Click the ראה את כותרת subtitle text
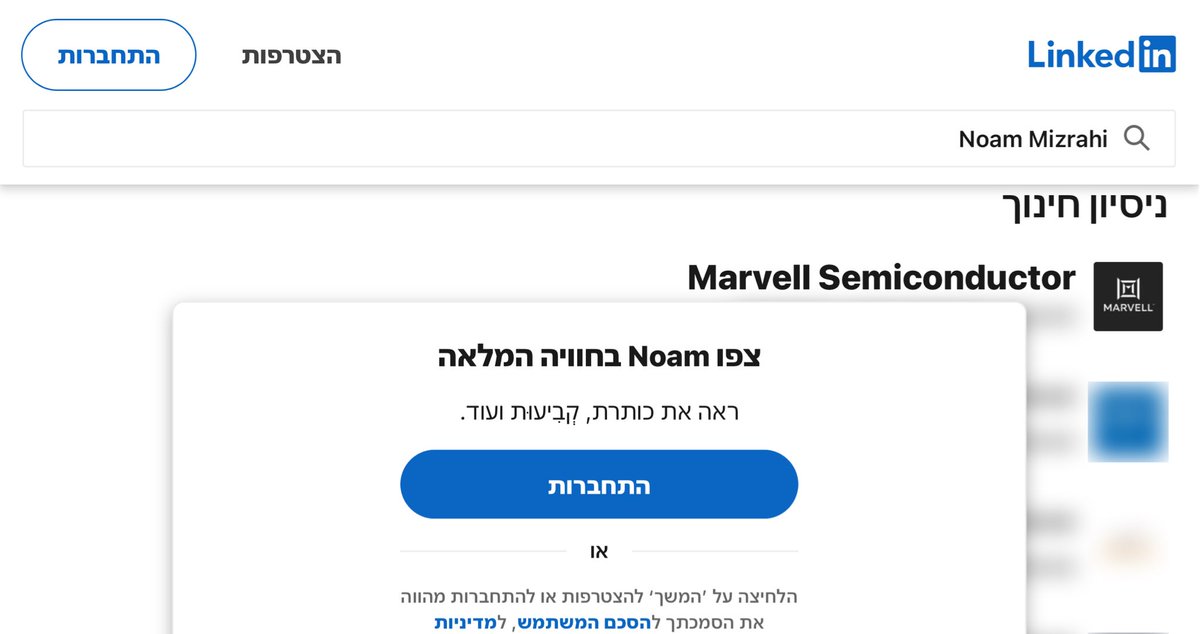The image size is (1200, 634). (599, 412)
